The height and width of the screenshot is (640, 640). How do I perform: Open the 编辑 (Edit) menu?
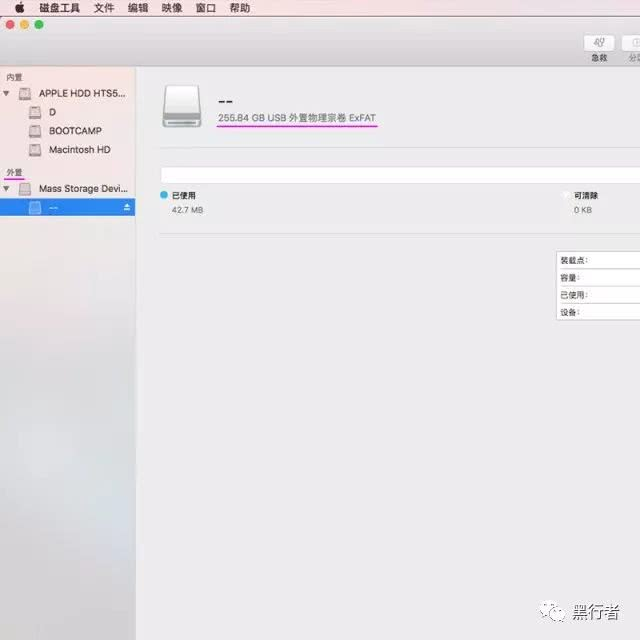point(138,7)
